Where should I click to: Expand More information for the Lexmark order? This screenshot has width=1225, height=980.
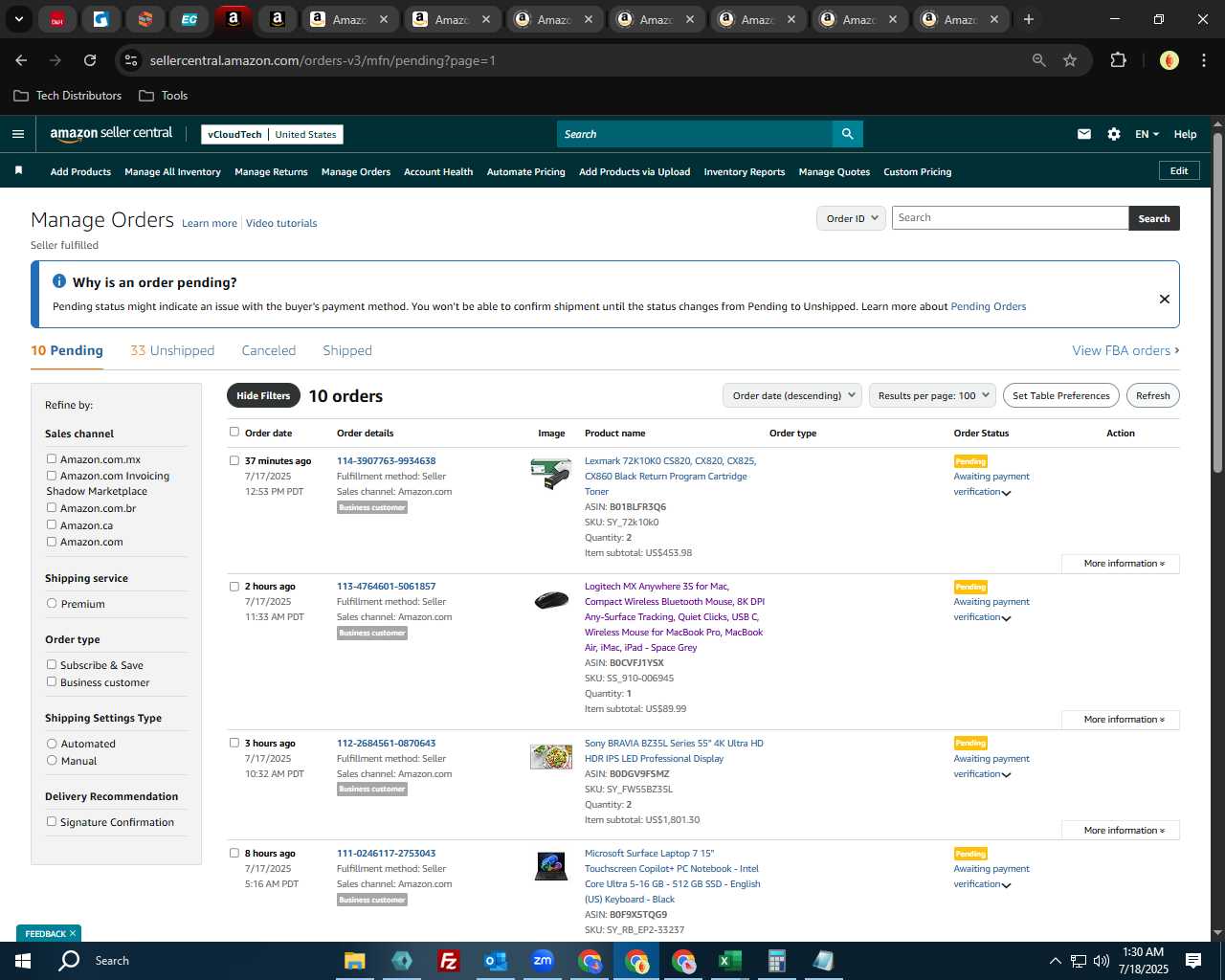(1121, 564)
